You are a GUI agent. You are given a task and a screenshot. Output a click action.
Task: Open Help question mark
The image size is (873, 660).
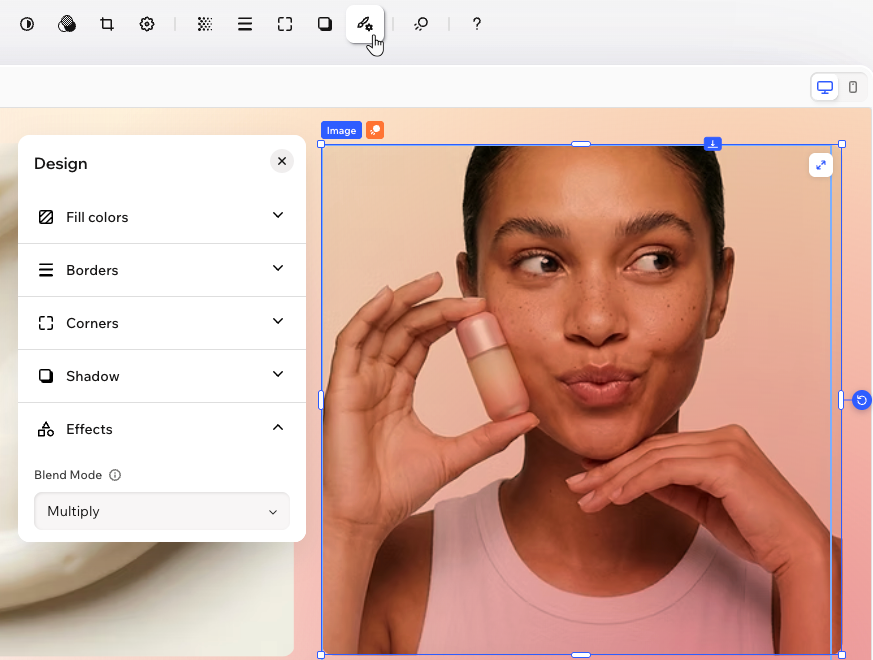coord(477,24)
